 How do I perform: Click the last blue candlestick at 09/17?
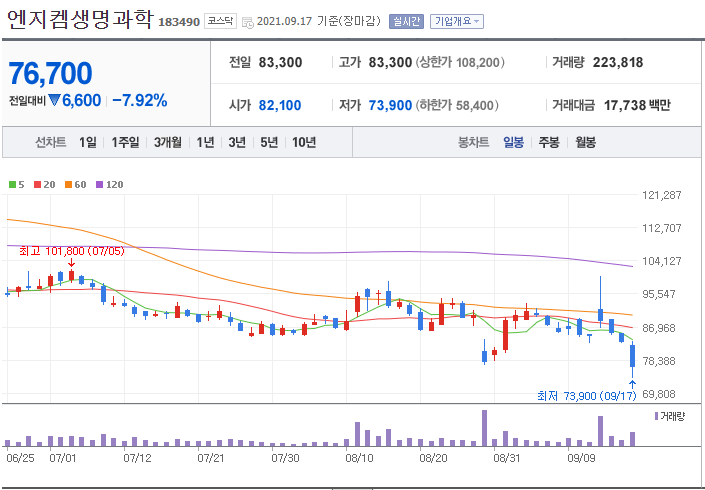click(x=632, y=356)
